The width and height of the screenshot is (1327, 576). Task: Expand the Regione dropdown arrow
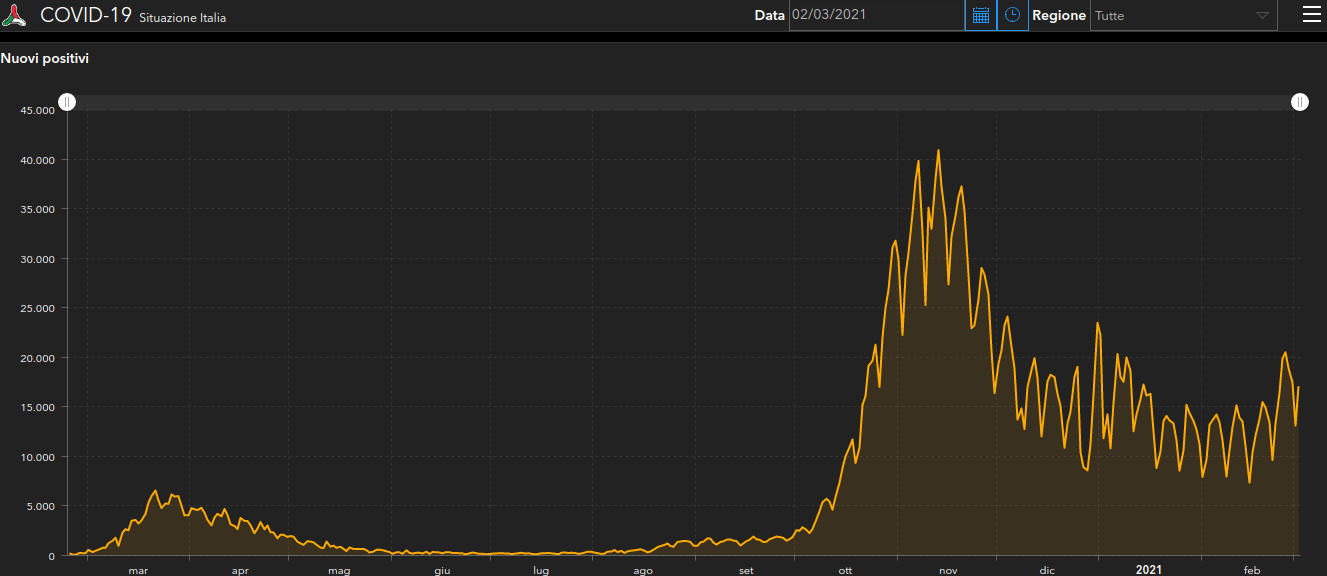click(1262, 16)
